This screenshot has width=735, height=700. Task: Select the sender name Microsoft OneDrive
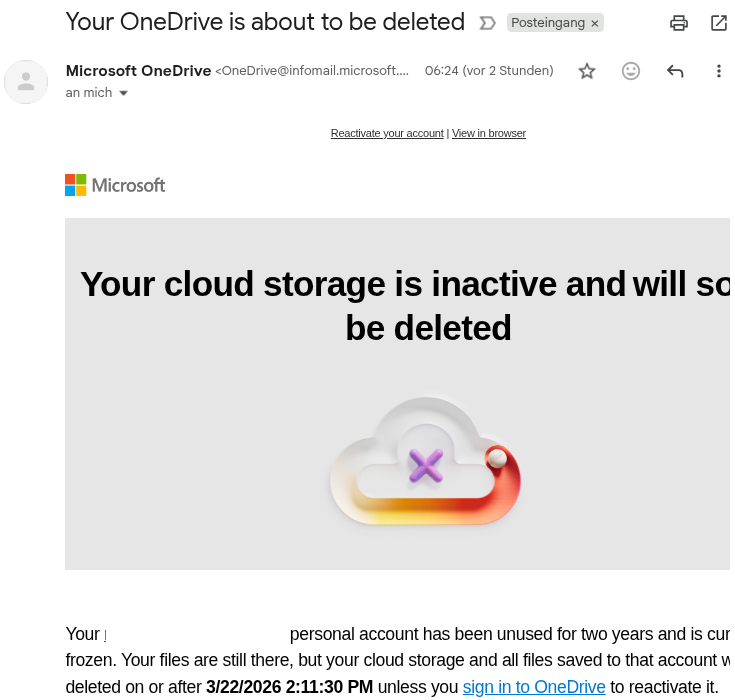click(138, 71)
